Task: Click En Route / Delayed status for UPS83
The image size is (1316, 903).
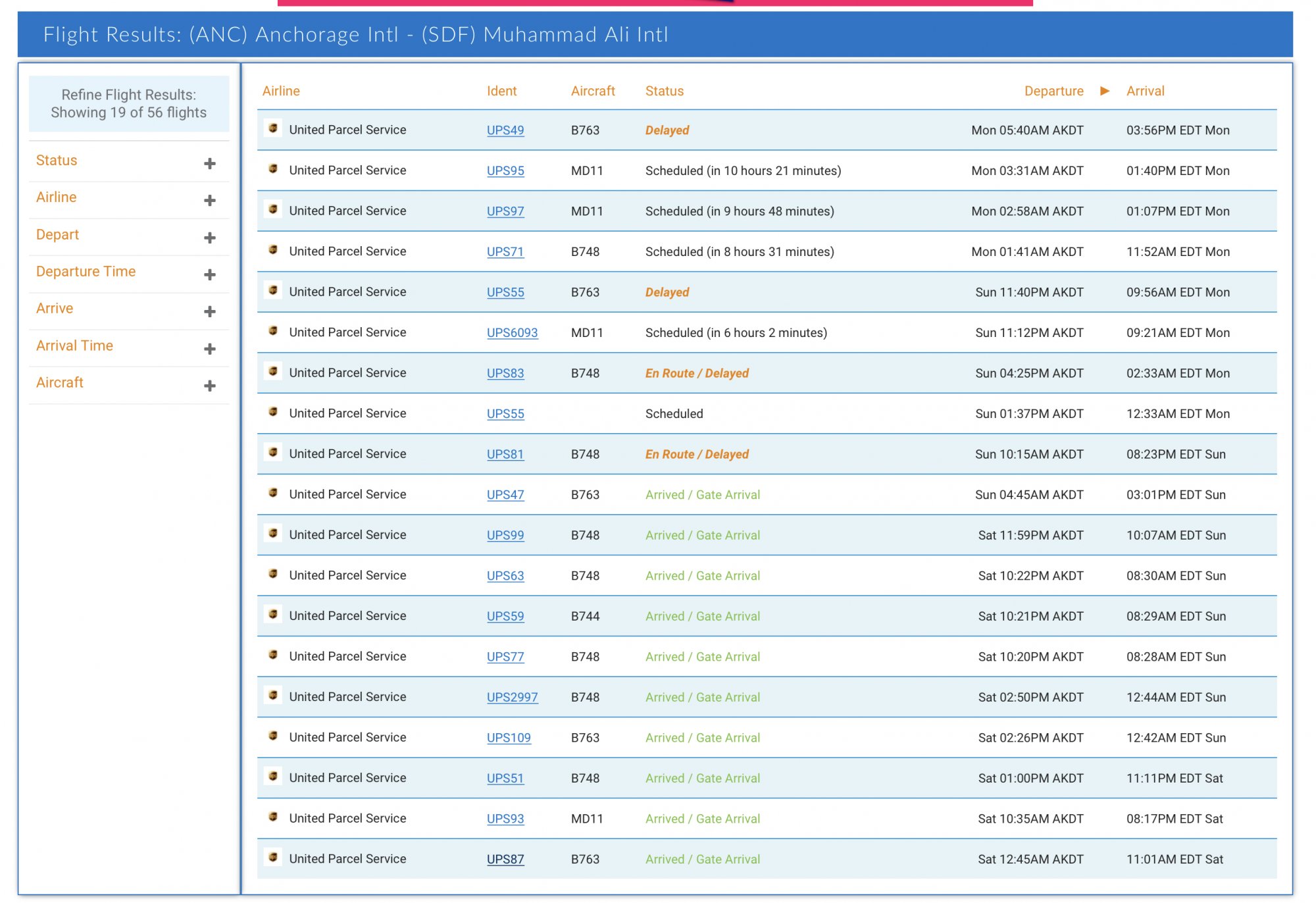Action: pyautogui.click(x=697, y=373)
